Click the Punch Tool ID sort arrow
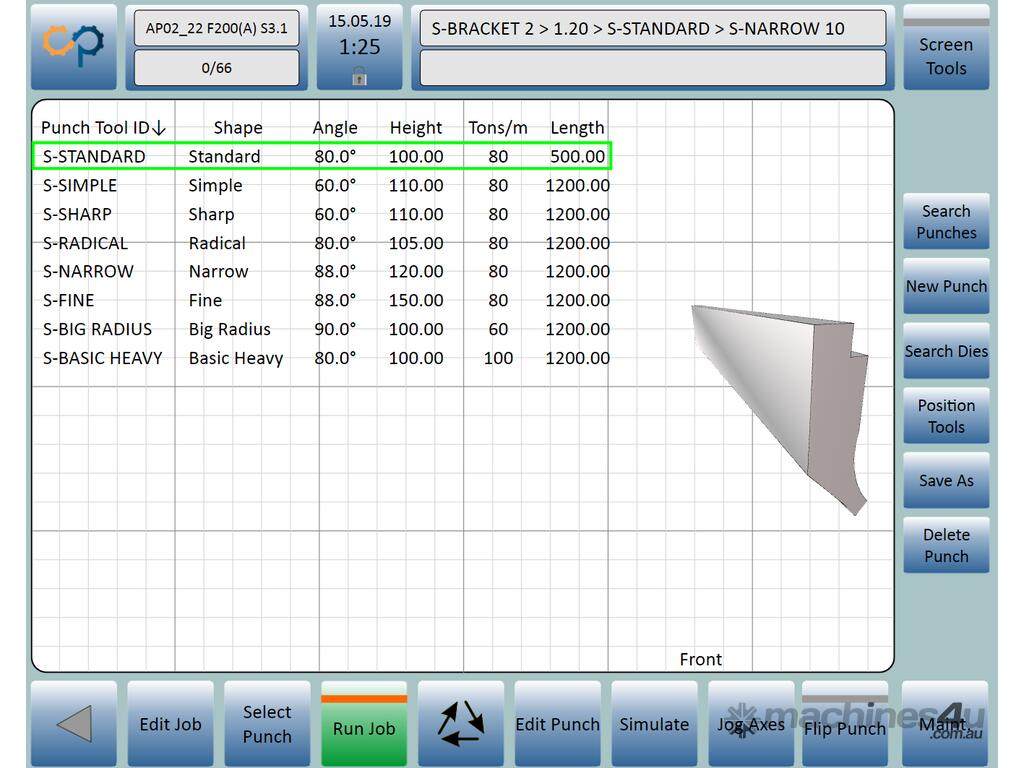 pyautogui.click(x=160, y=128)
